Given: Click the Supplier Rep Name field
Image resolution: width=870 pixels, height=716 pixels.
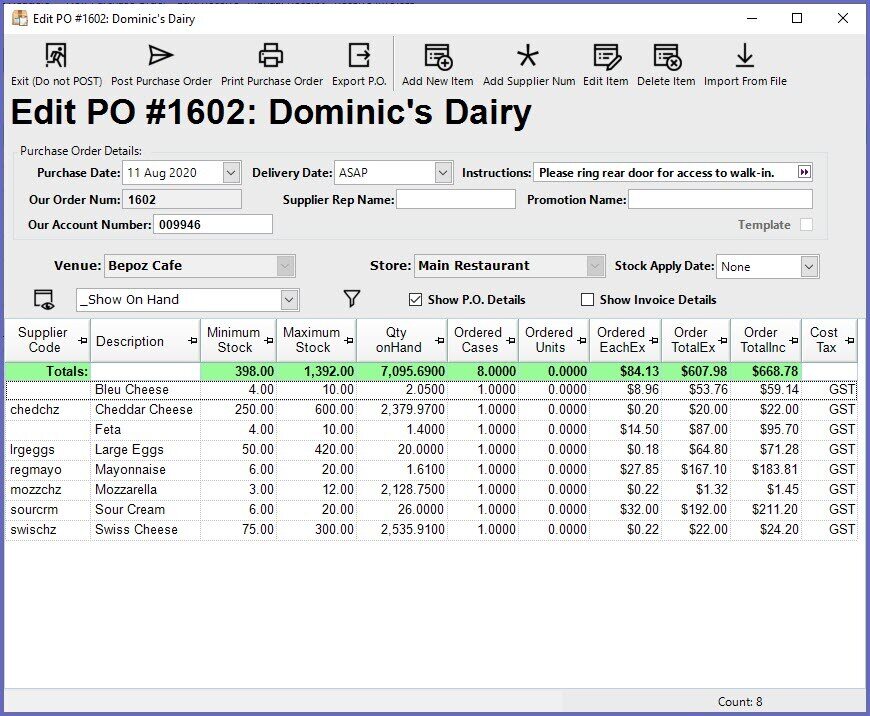Looking at the screenshot, I should click(x=456, y=199).
